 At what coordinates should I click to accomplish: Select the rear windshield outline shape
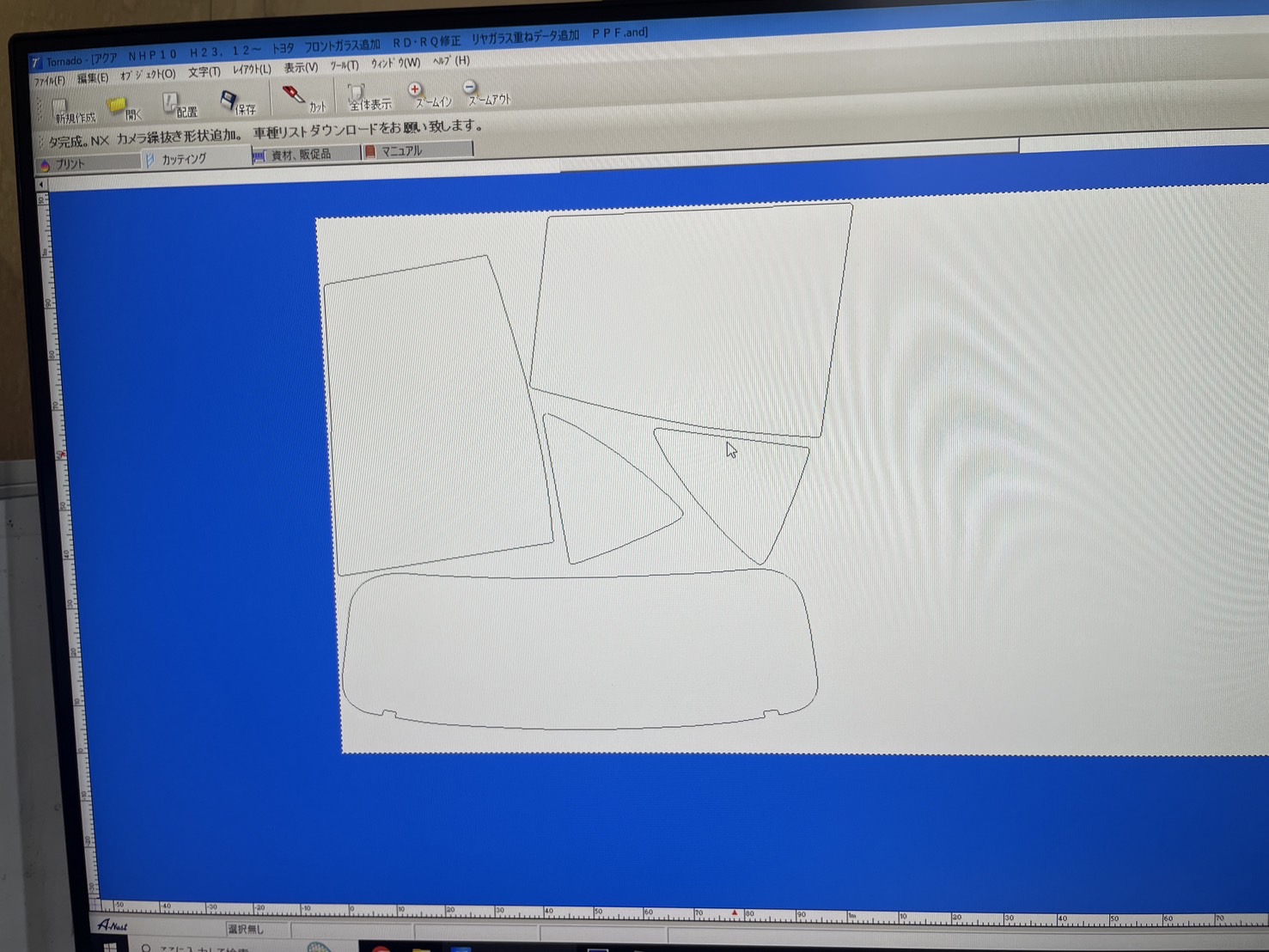[x=578, y=648]
